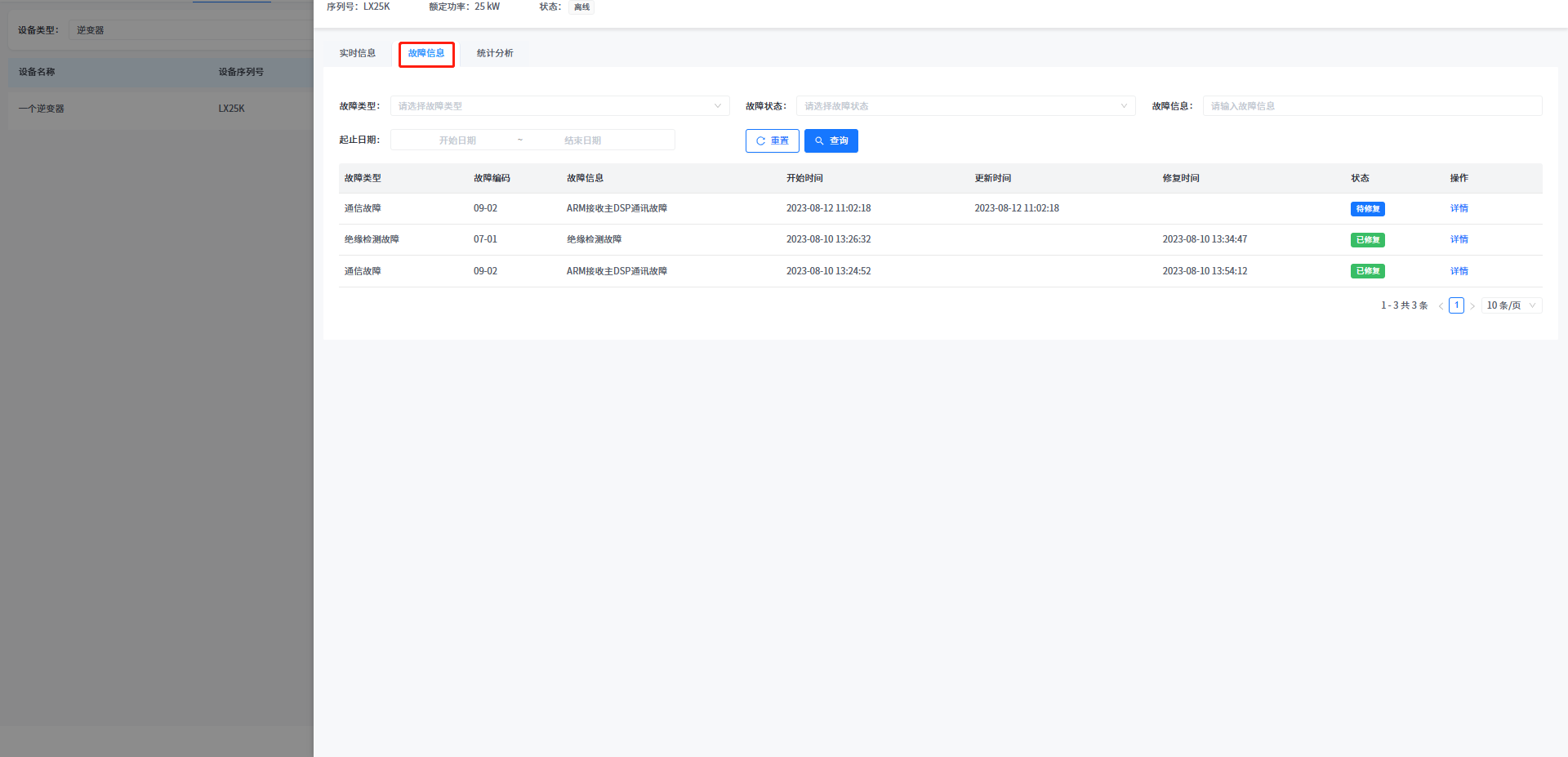
Task: Click the 故障信息 text input field
Action: 1372,106
